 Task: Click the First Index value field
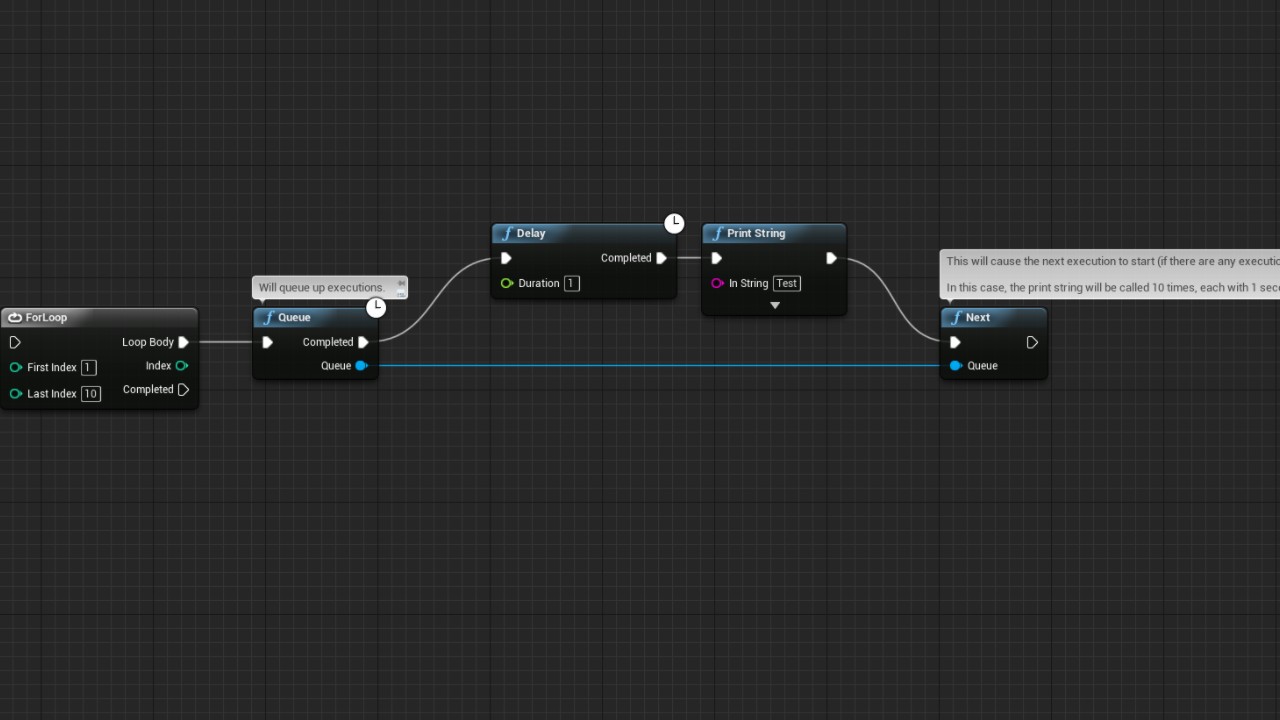click(88, 367)
